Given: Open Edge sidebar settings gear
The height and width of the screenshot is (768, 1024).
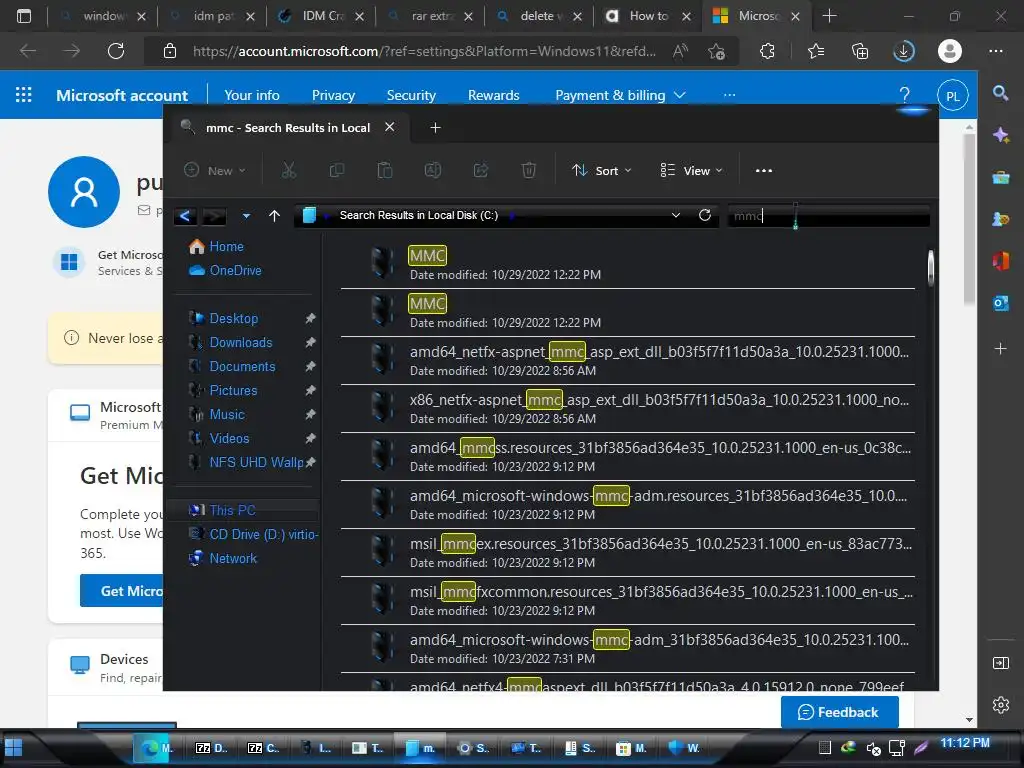Looking at the screenshot, I should click(1000, 705).
